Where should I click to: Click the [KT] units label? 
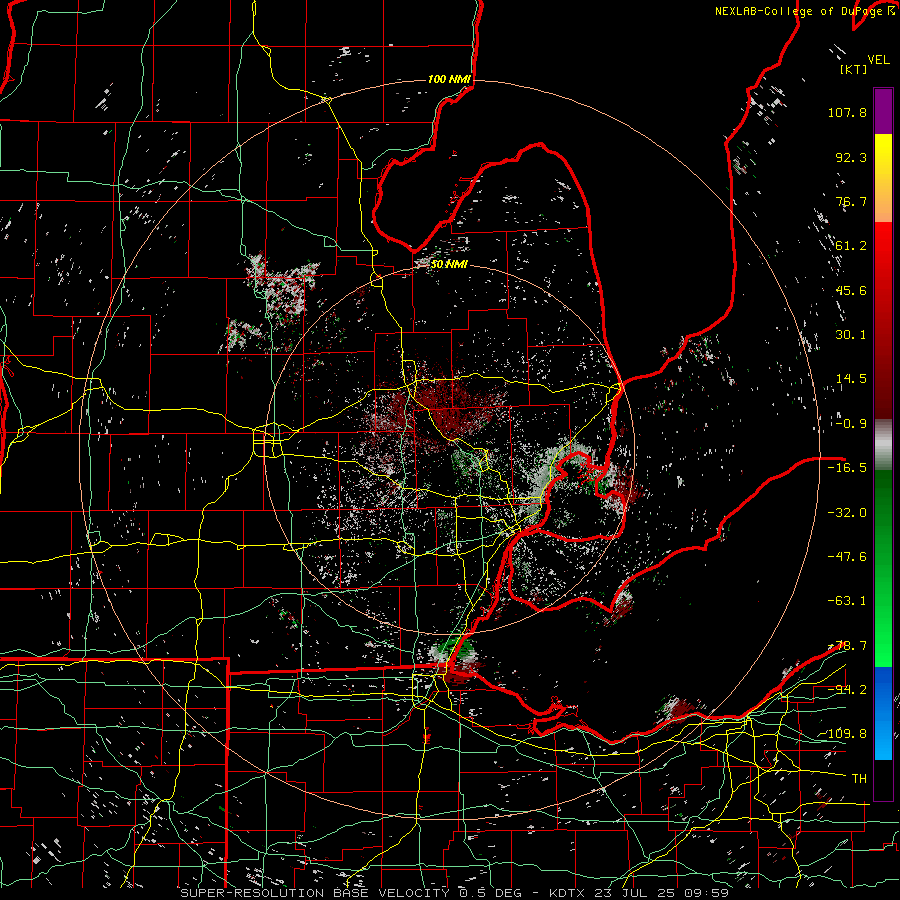click(853, 69)
